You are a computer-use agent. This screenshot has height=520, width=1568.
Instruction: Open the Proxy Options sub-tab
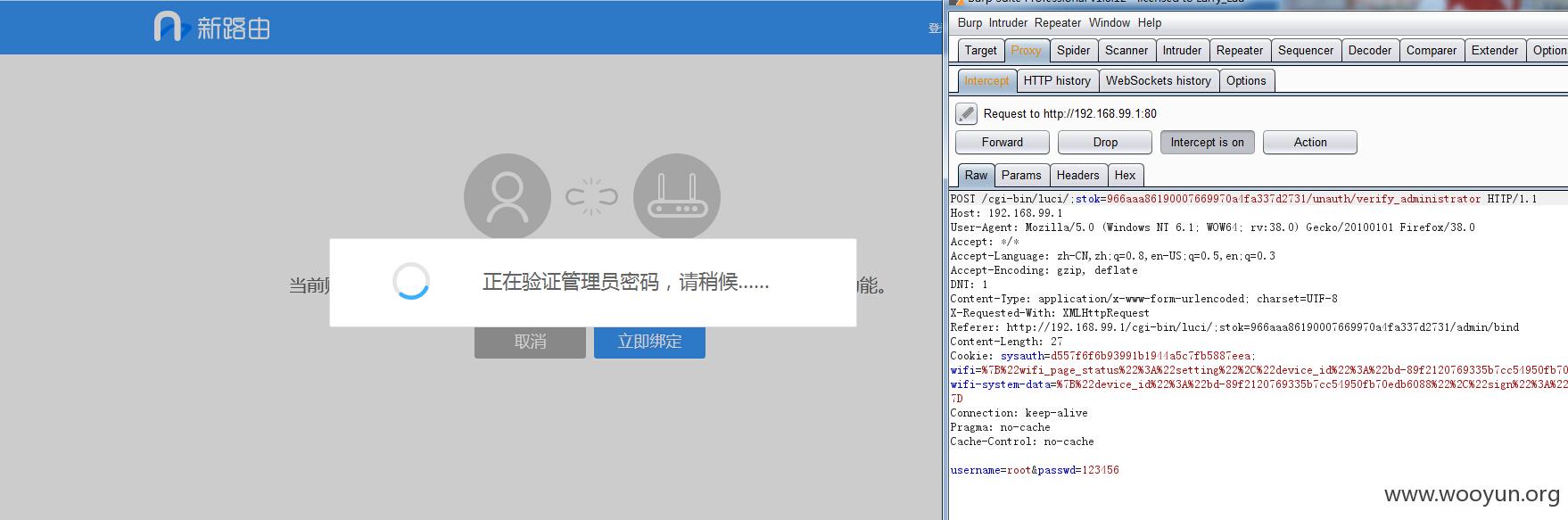[x=1246, y=81]
